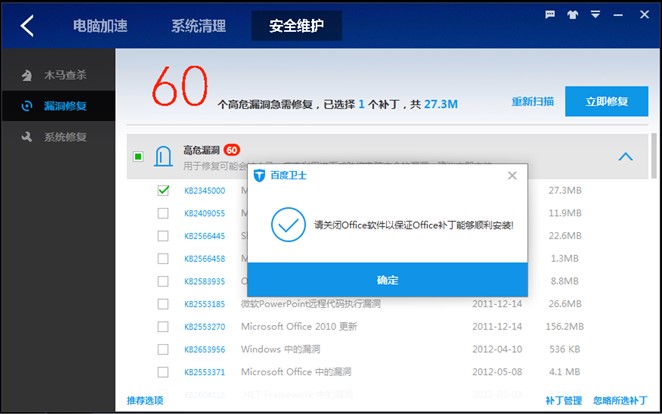Select the 微软PowerPoint远程代码执行漏洞 description
This screenshot has height=414, width=662.
[x=311, y=304]
